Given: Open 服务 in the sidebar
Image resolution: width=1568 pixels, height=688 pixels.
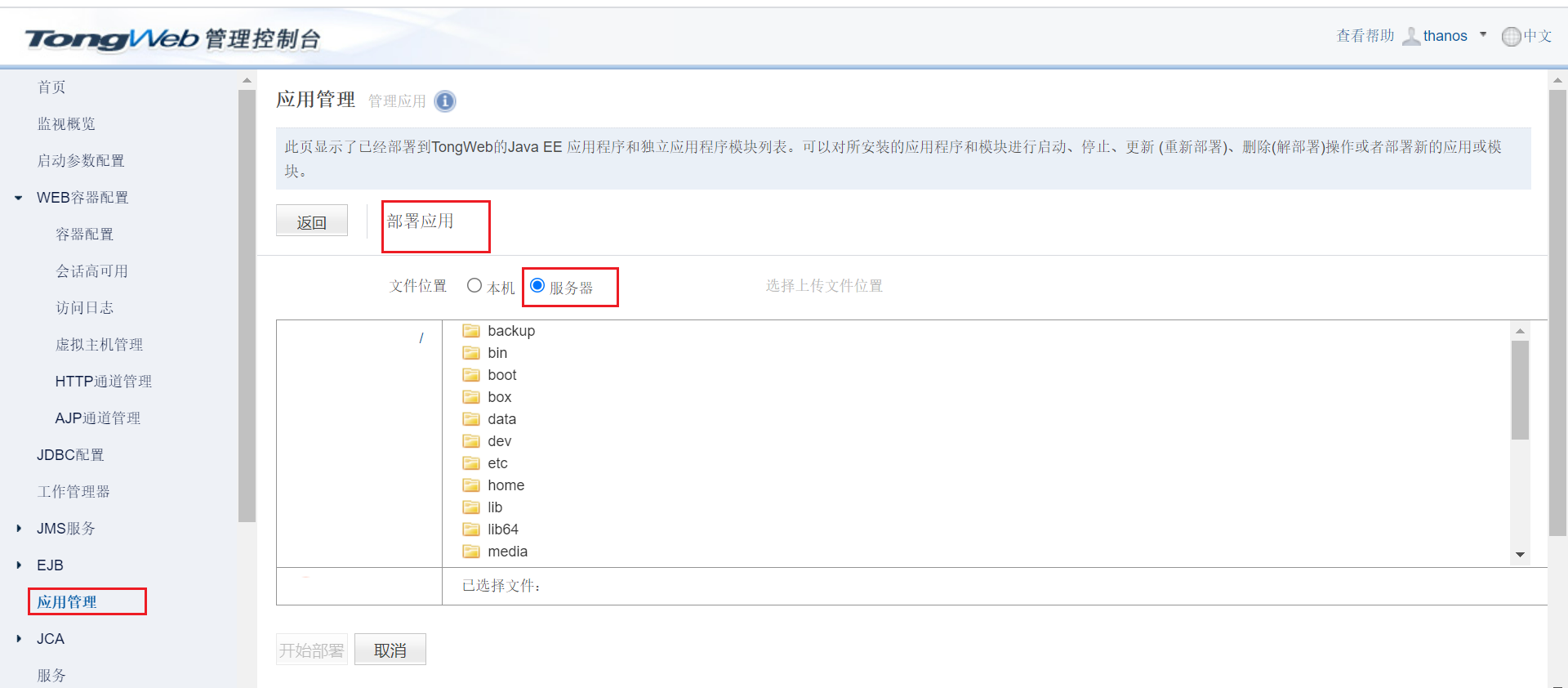Looking at the screenshot, I should pos(51,676).
